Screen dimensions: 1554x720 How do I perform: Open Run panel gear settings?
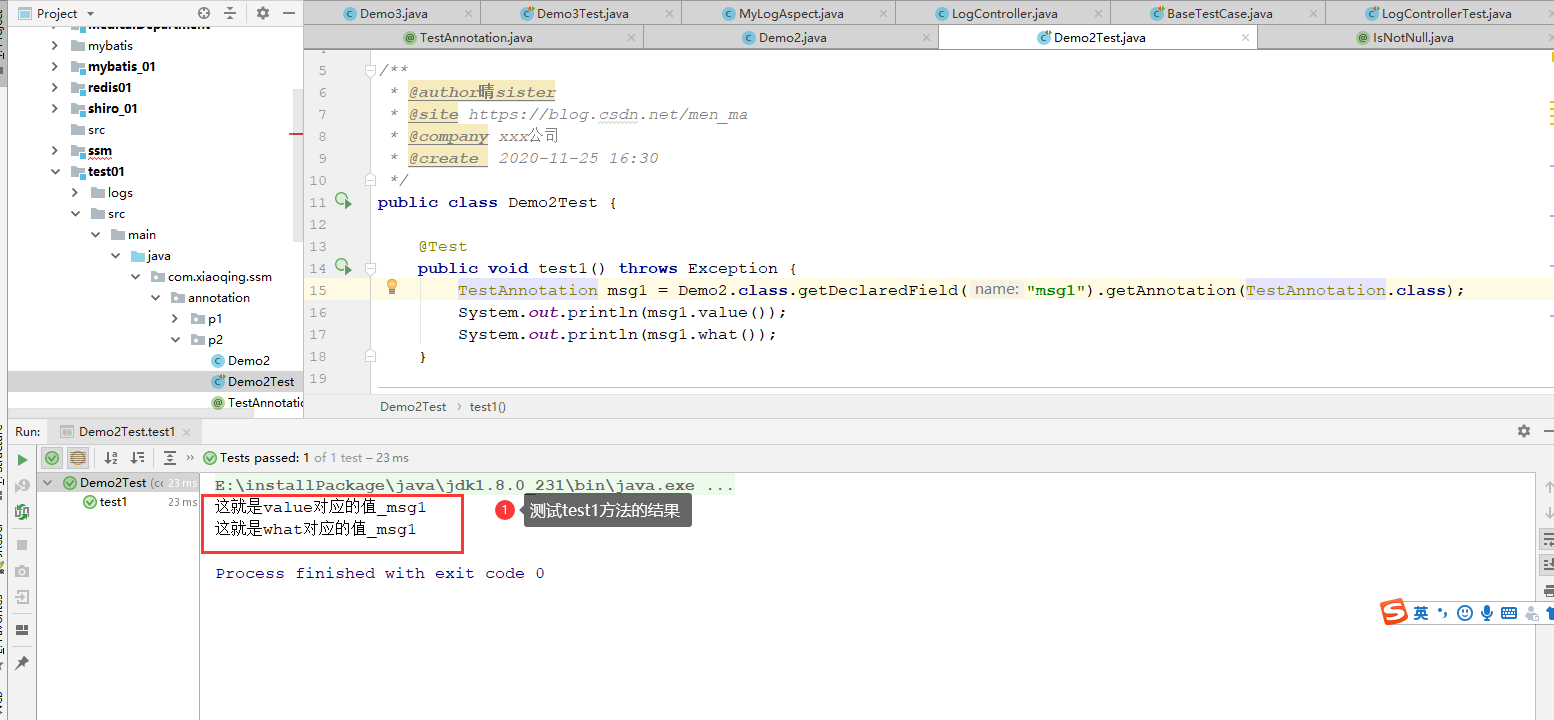click(x=1524, y=431)
